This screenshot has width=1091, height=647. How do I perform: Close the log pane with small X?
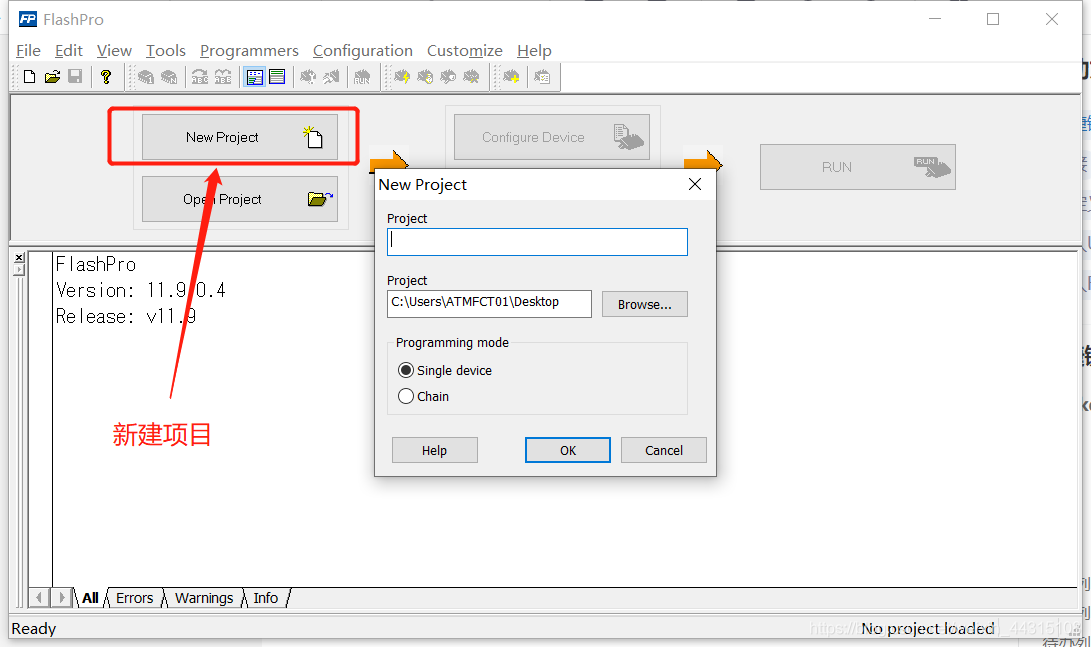(19, 257)
